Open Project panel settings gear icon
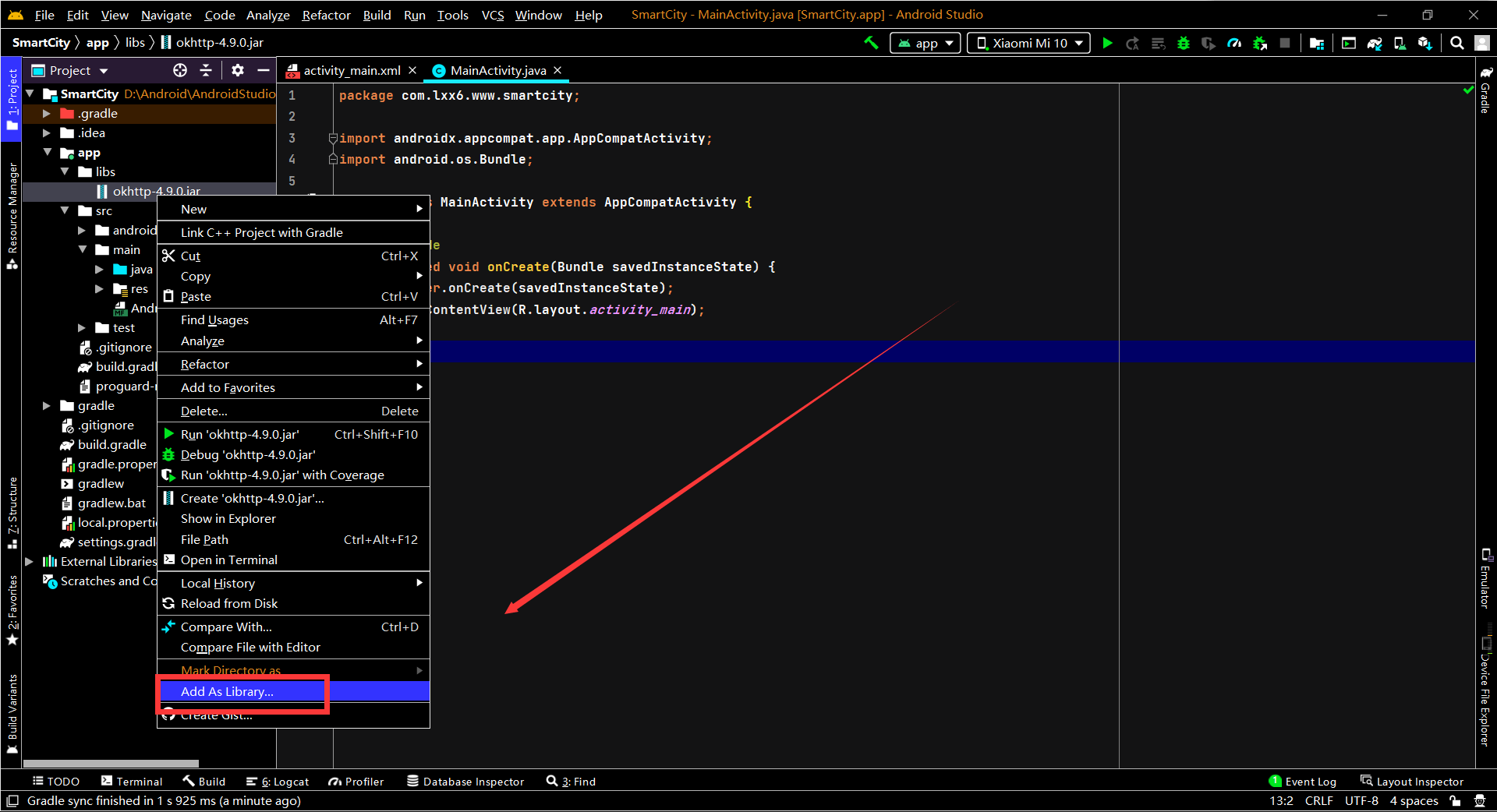 [238, 70]
